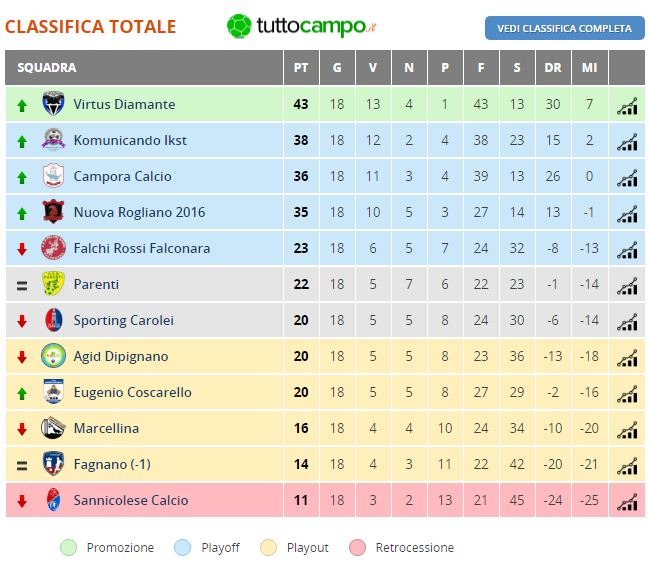Viewport: 649px width, 565px height.
Task: Click Marcellina team crest icon
Action: coord(53,428)
